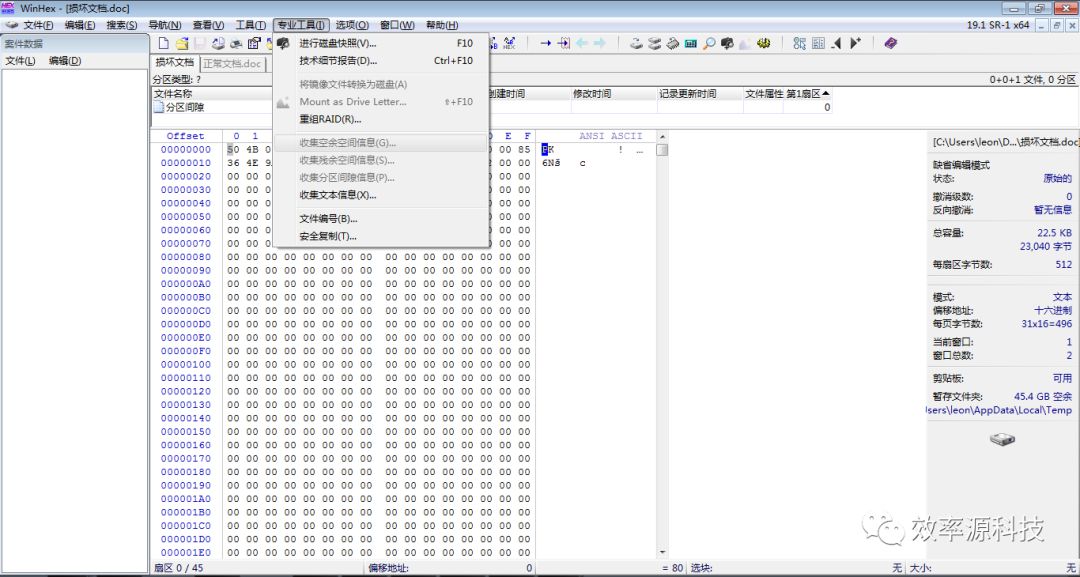Click 扇区 0 / 45 in status bar

point(178,569)
